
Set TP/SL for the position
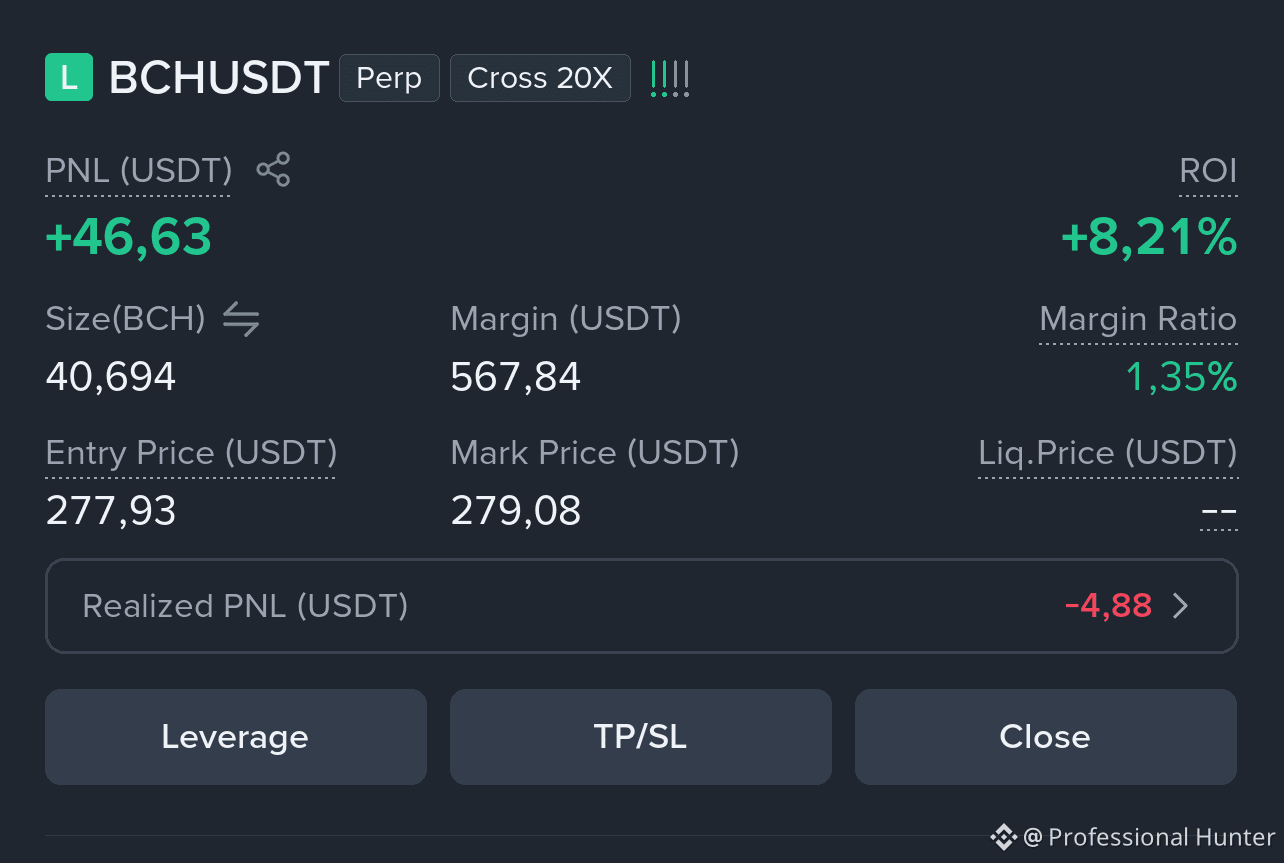pyautogui.click(x=641, y=737)
